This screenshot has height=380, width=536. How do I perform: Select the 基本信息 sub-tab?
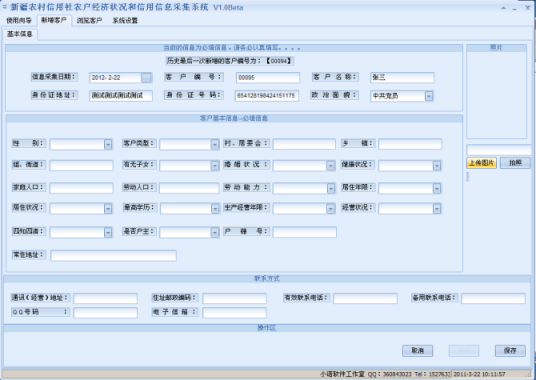click(20, 34)
